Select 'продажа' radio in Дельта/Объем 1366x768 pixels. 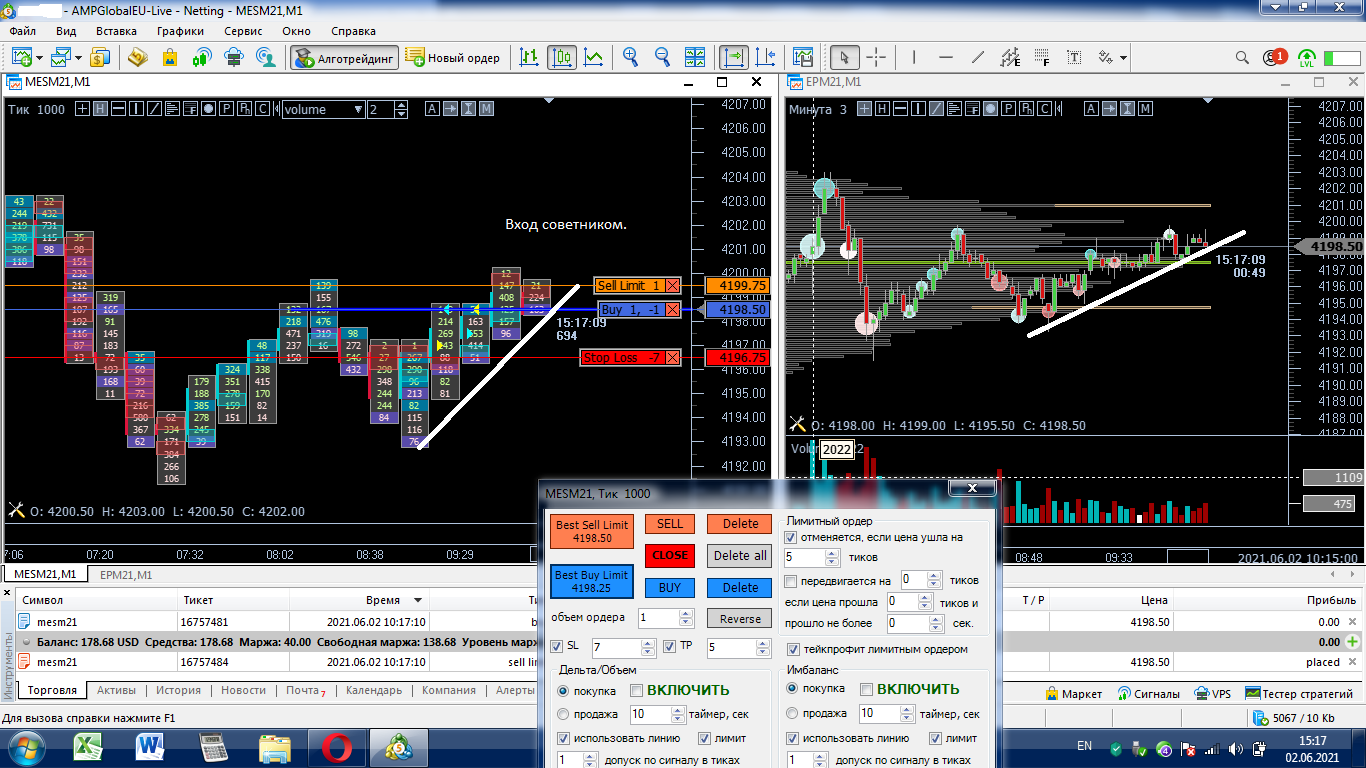click(x=564, y=714)
